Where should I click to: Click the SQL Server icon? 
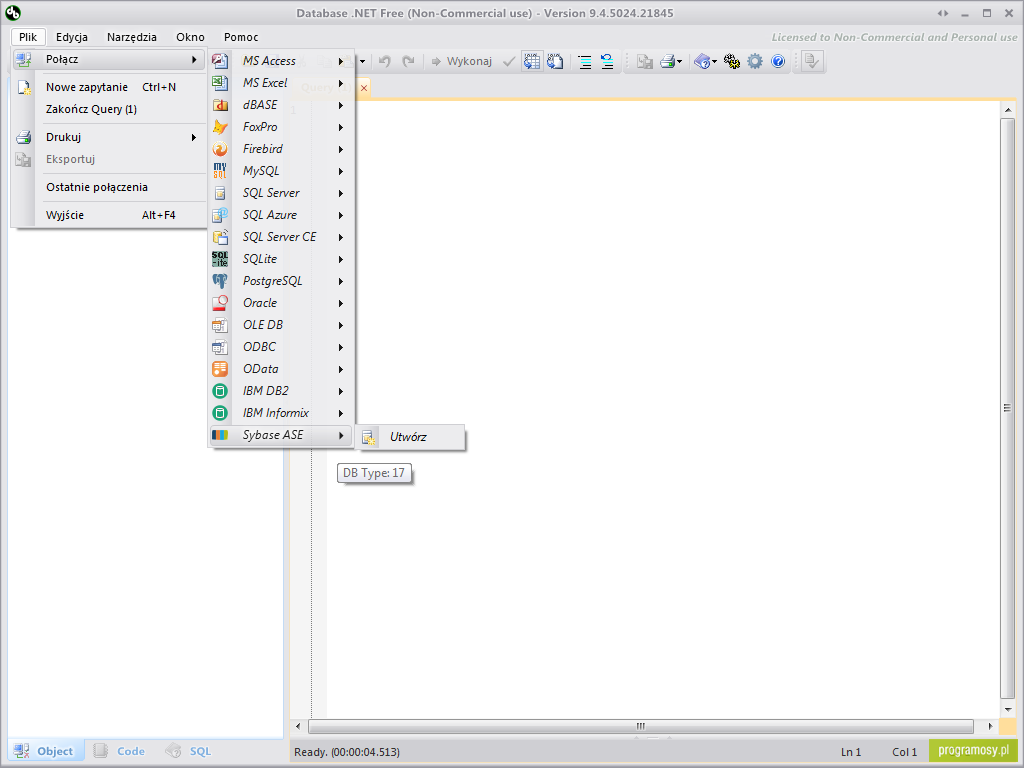[x=220, y=193]
